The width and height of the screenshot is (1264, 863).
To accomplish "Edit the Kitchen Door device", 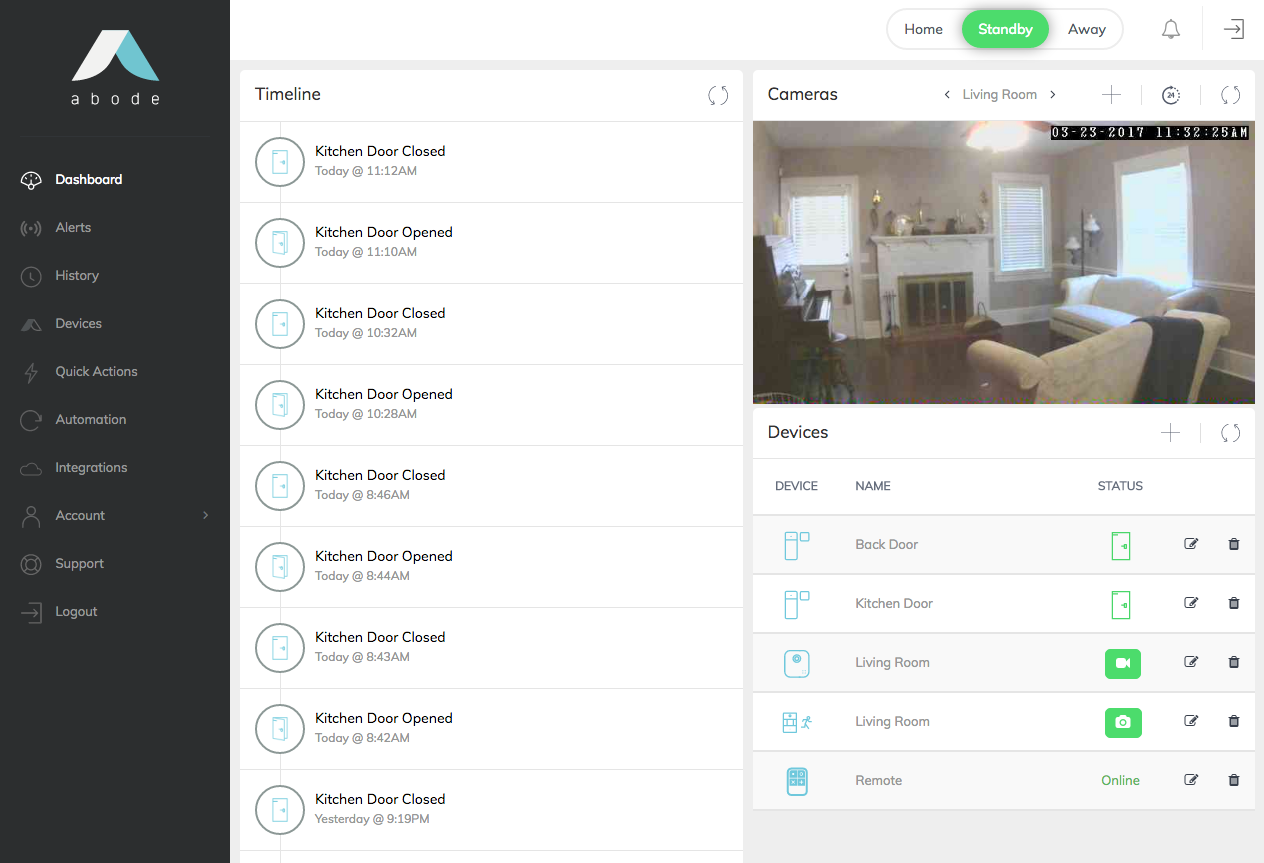I will point(1191,603).
